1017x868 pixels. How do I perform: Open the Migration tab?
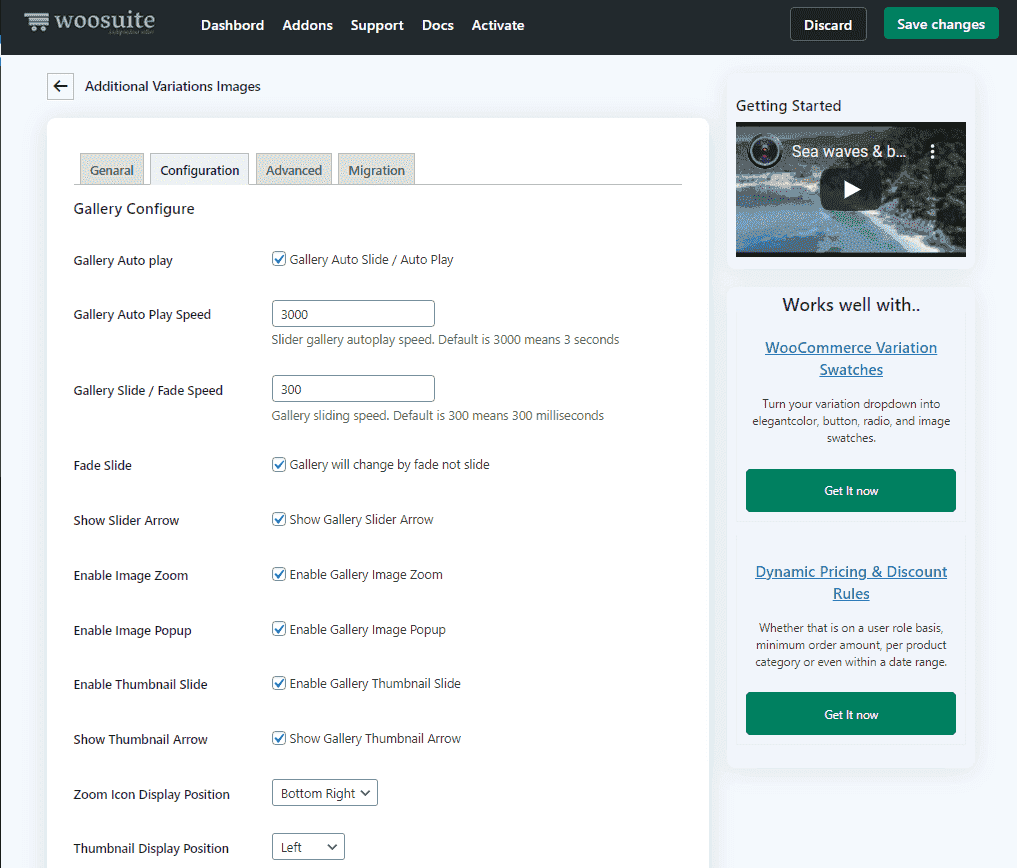(x=376, y=170)
